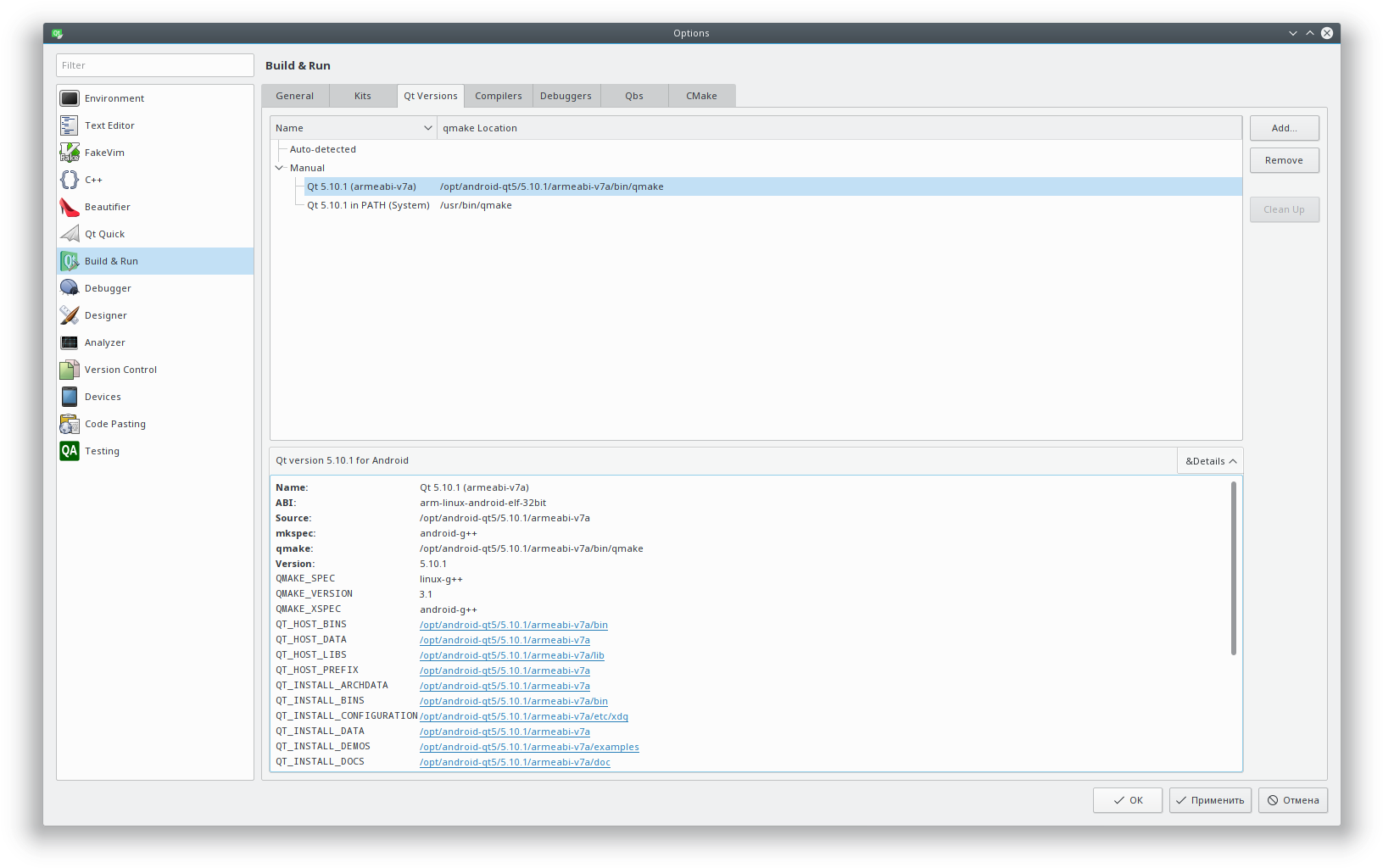Confirm with the OK button
The width and height of the screenshot is (1383, 868).
[x=1127, y=800]
